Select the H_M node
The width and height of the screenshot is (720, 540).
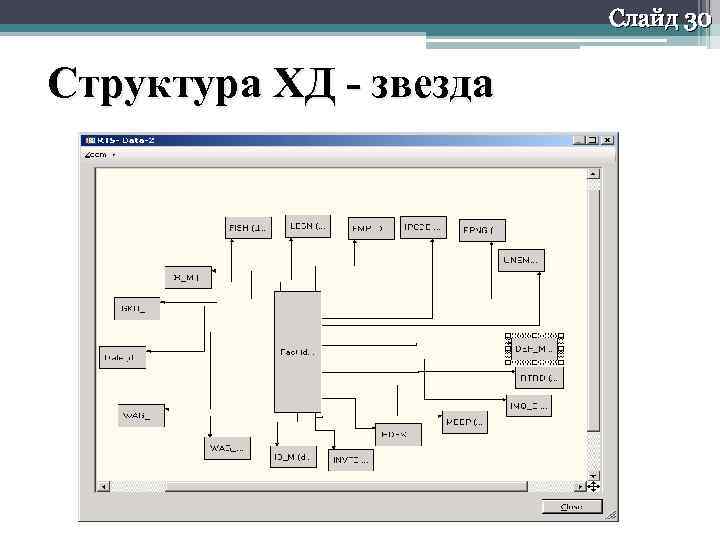(188, 277)
